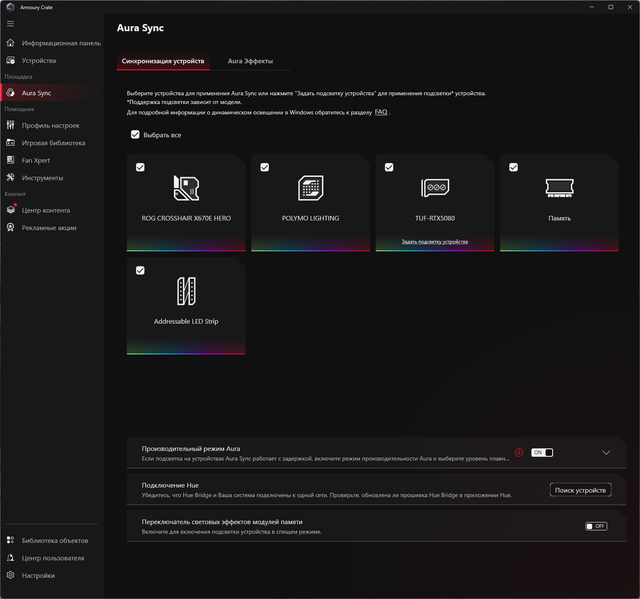The image size is (640, 599).
Task: Click the ROG CROSSHAIR X670E HERO motherboard icon
Action: click(186, 188)
